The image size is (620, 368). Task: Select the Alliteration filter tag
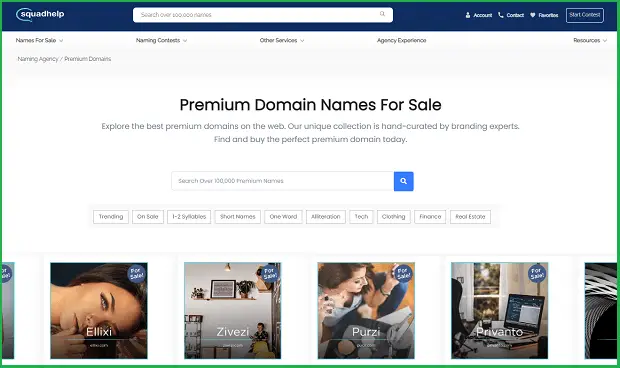(326, 217)
